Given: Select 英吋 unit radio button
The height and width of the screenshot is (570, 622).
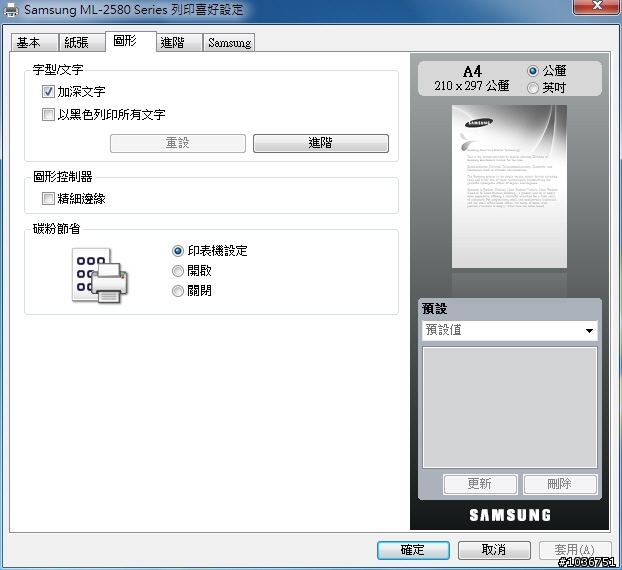Looking at the screenshot, I should point(533,88).
